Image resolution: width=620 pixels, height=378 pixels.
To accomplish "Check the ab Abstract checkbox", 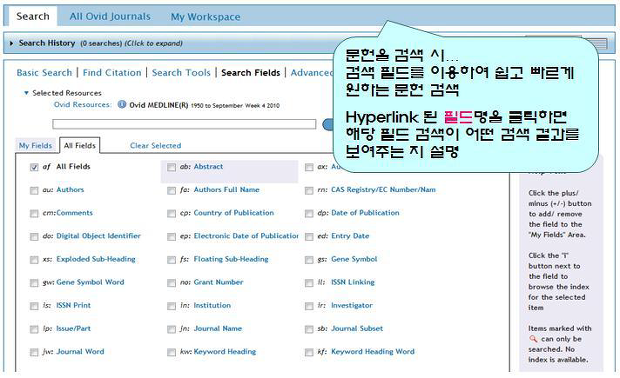I will 171,167.
